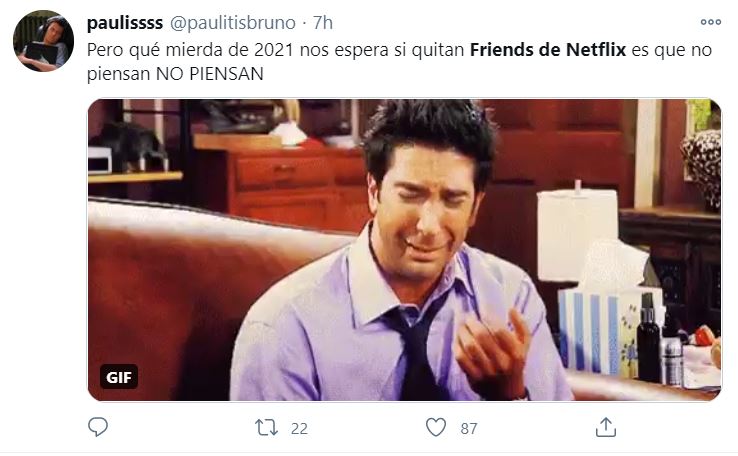Viewport: 738px width, 456px height.
Task: Click the like count 87
Action: (x=469, y=429)
